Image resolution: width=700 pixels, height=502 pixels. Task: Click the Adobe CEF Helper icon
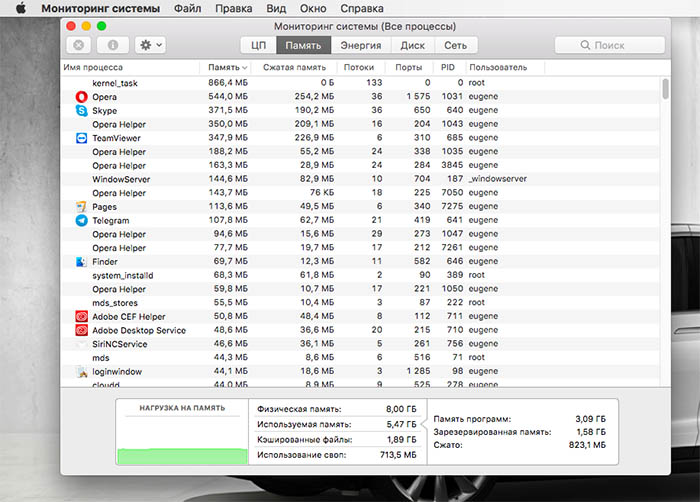[81, 317]
